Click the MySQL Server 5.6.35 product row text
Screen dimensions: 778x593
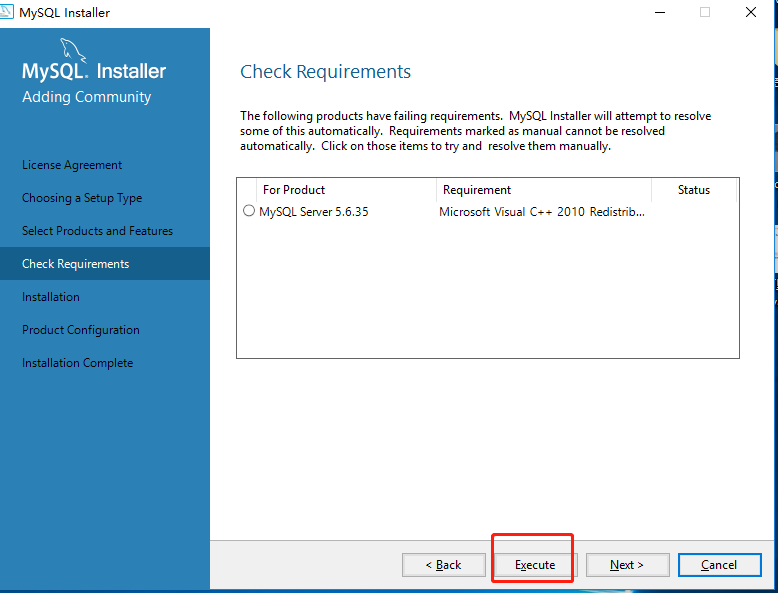pyautogui.click(x=314, y=212)
